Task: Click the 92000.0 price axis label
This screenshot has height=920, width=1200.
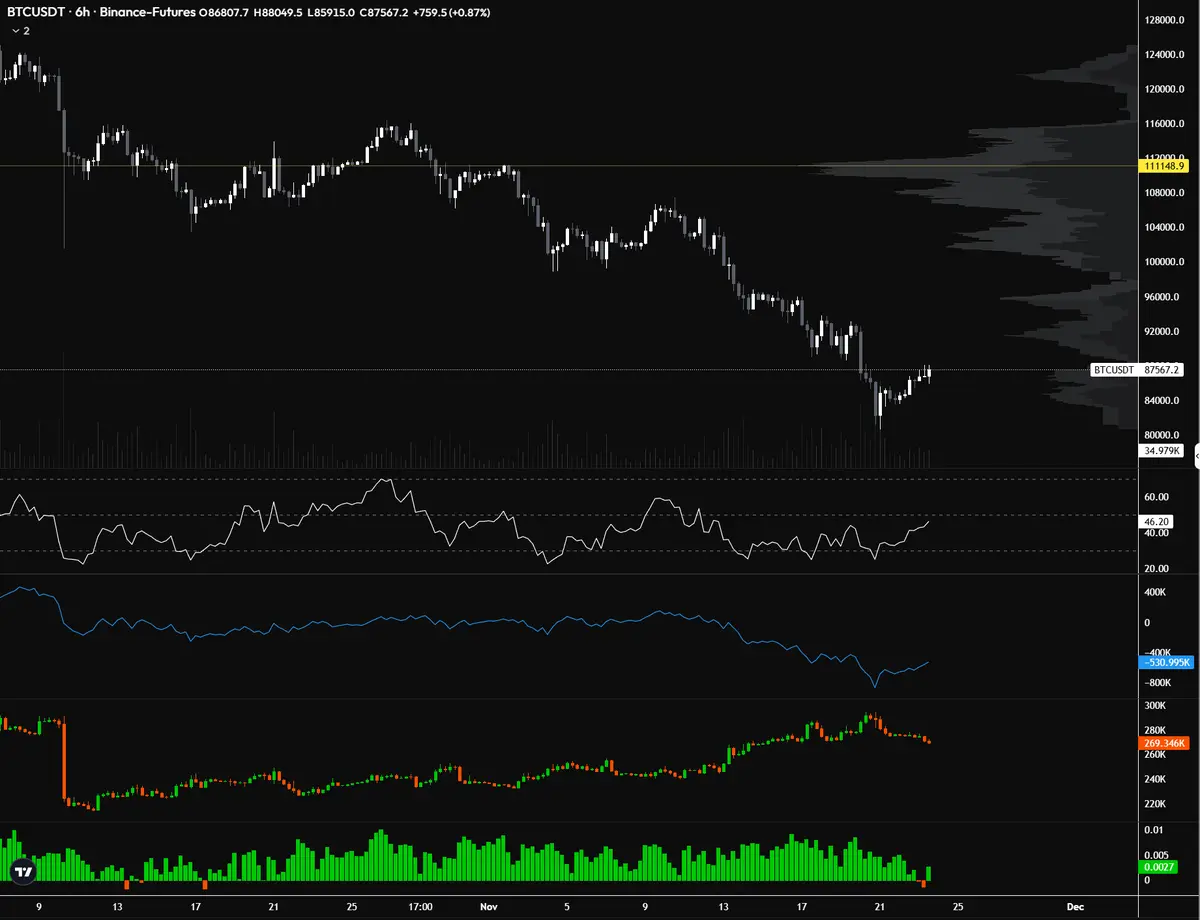Action: (1162, 332)
